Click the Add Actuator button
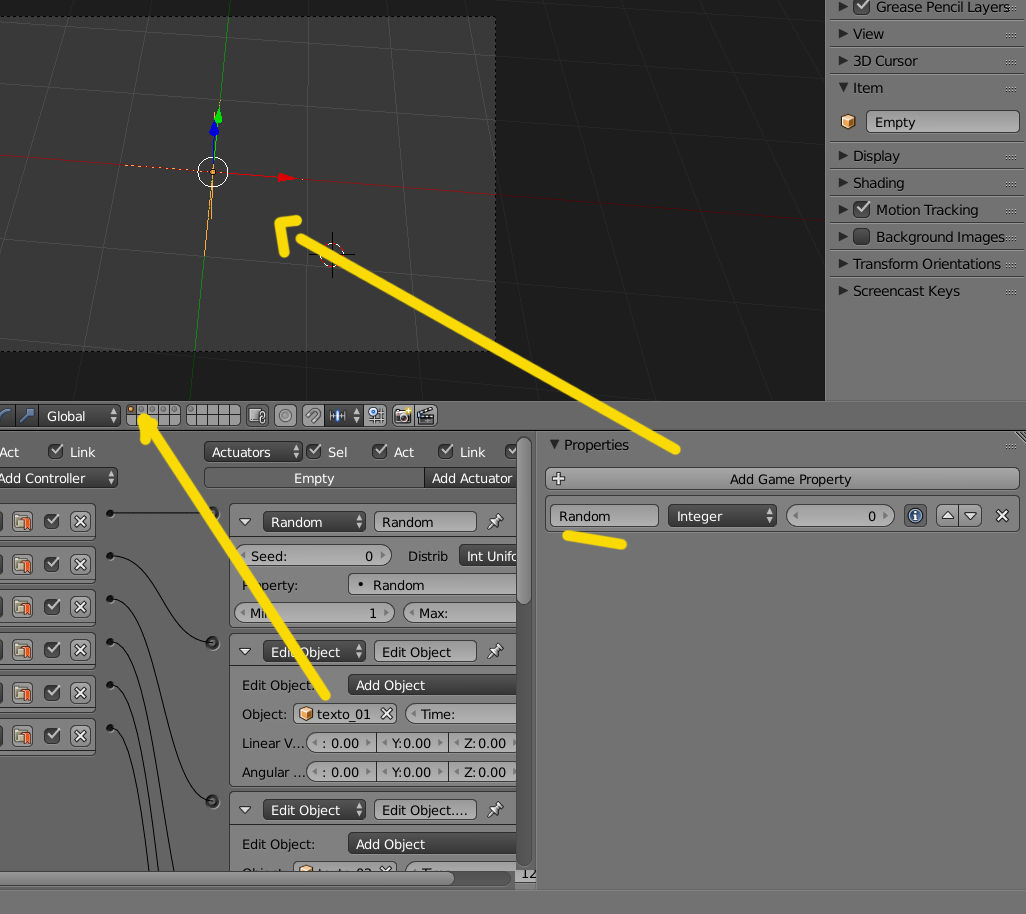The width and height of the screenshot is (1026, 914). pyautogui.click(x=470, y=478)
